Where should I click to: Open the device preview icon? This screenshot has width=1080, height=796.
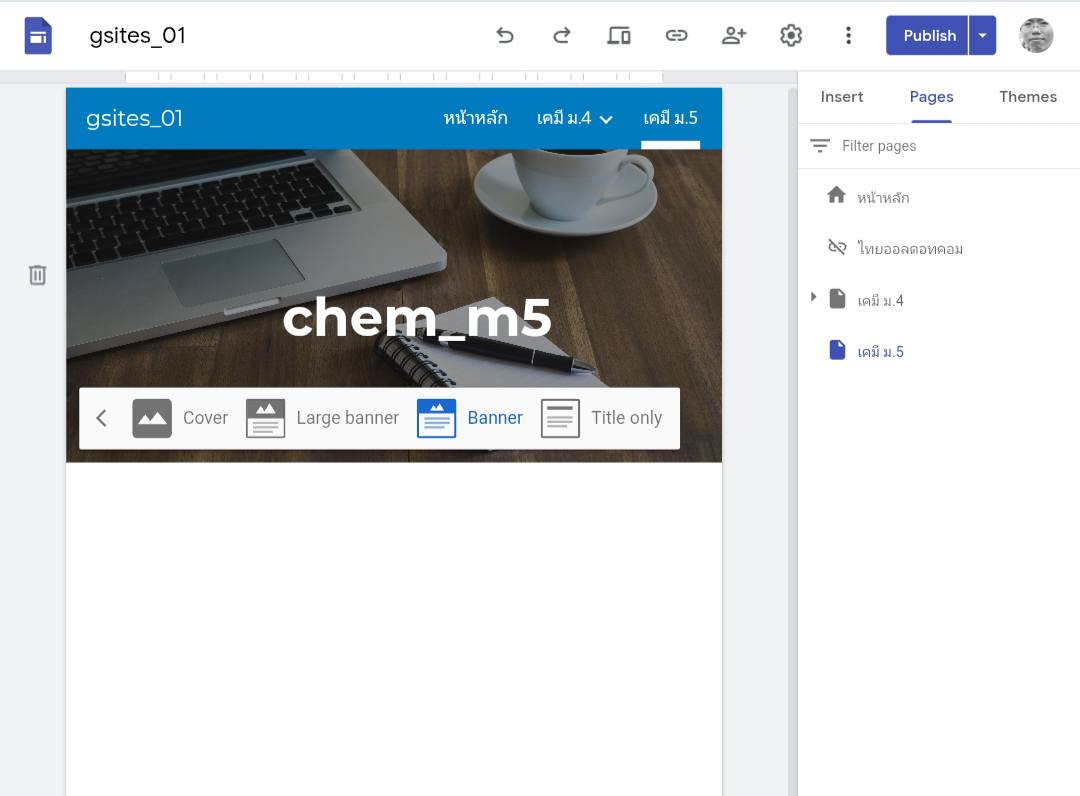pyautogui.click(x=619, y=36)
